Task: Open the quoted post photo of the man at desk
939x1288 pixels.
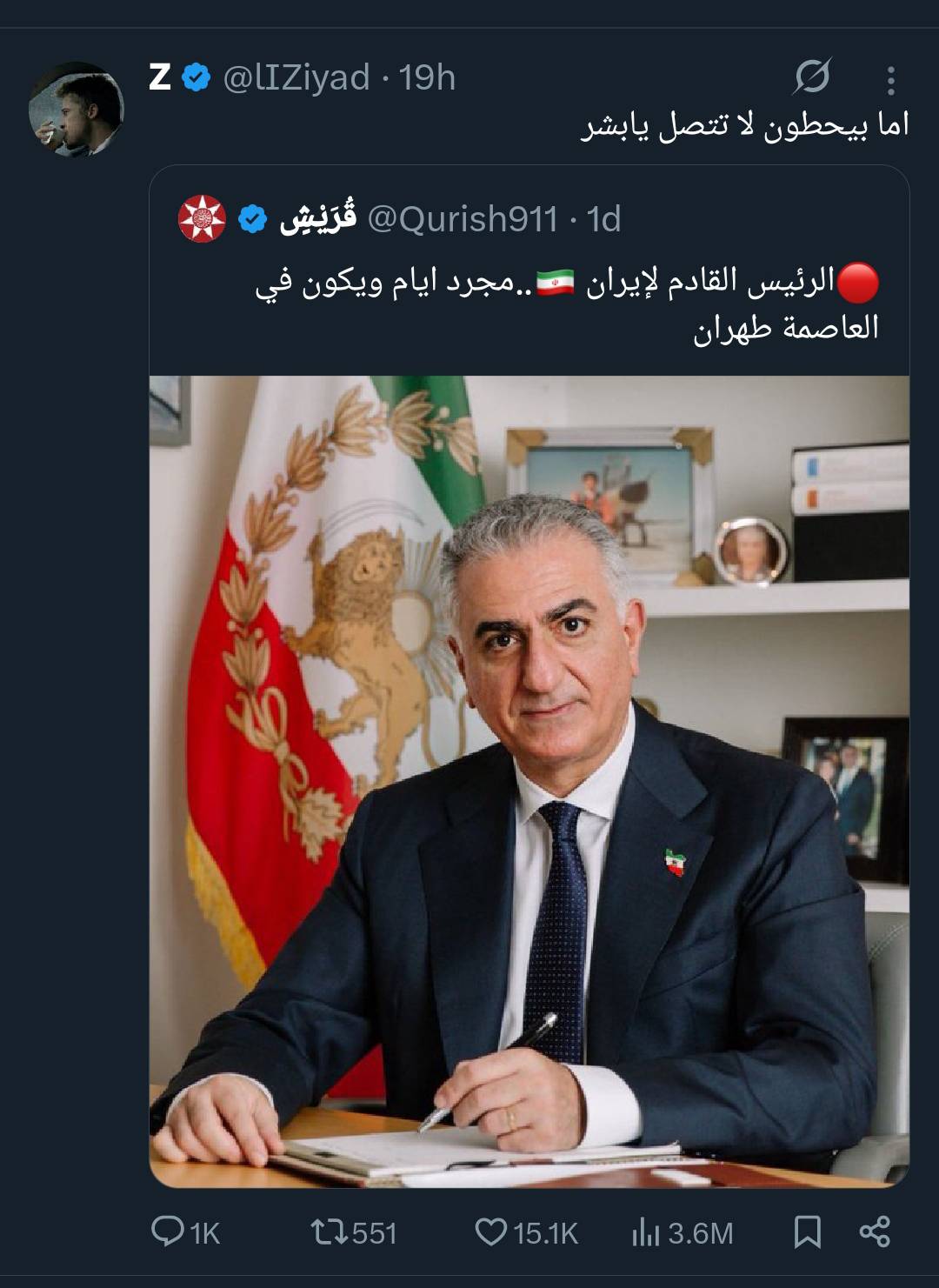Action: pyautogui.click(x=529, y=781)
